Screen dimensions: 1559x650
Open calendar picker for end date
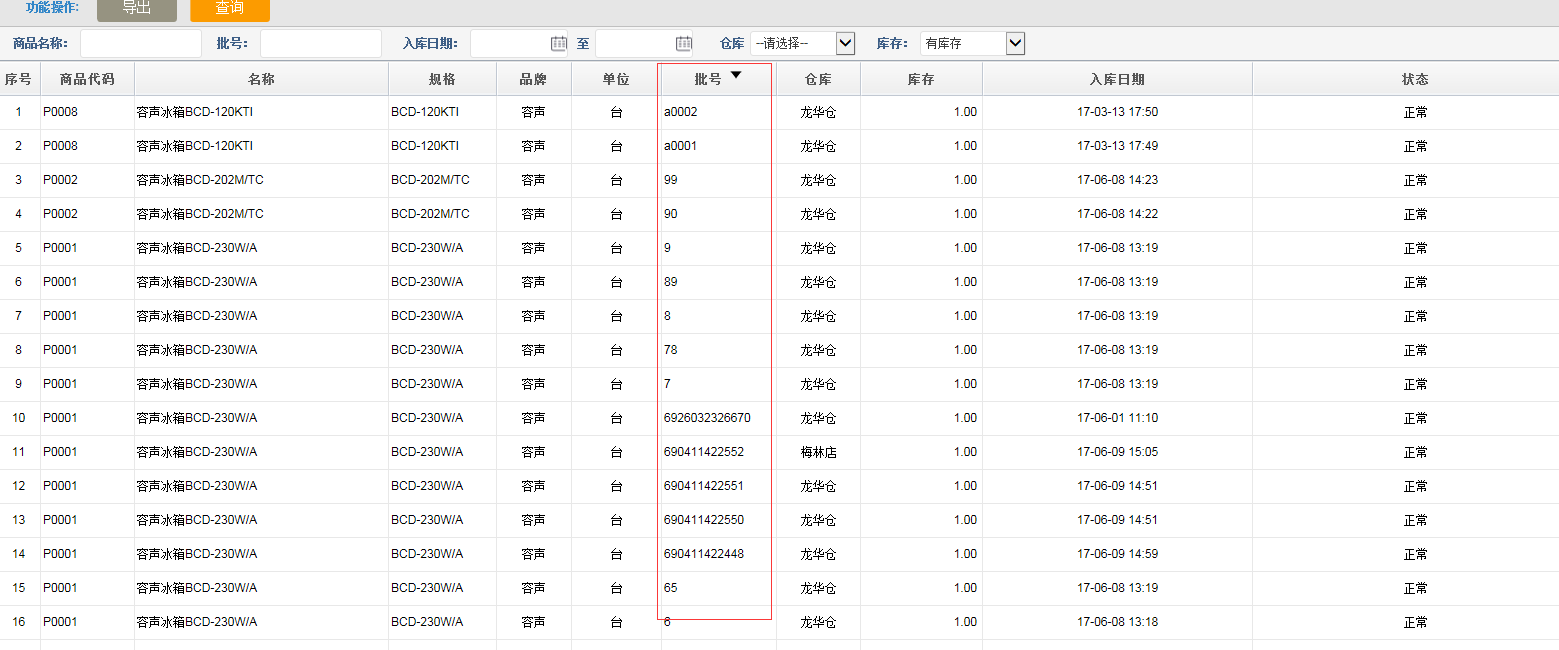[x=684, y=43]
